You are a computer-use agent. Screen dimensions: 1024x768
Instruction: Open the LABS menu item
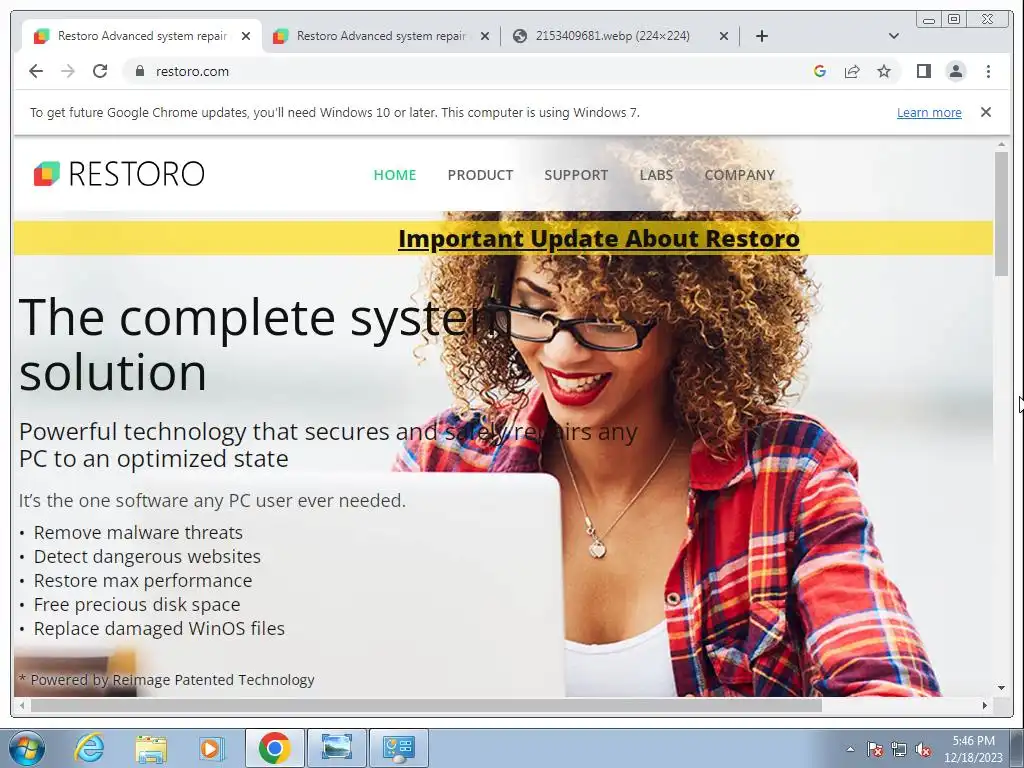pos(656,175)
